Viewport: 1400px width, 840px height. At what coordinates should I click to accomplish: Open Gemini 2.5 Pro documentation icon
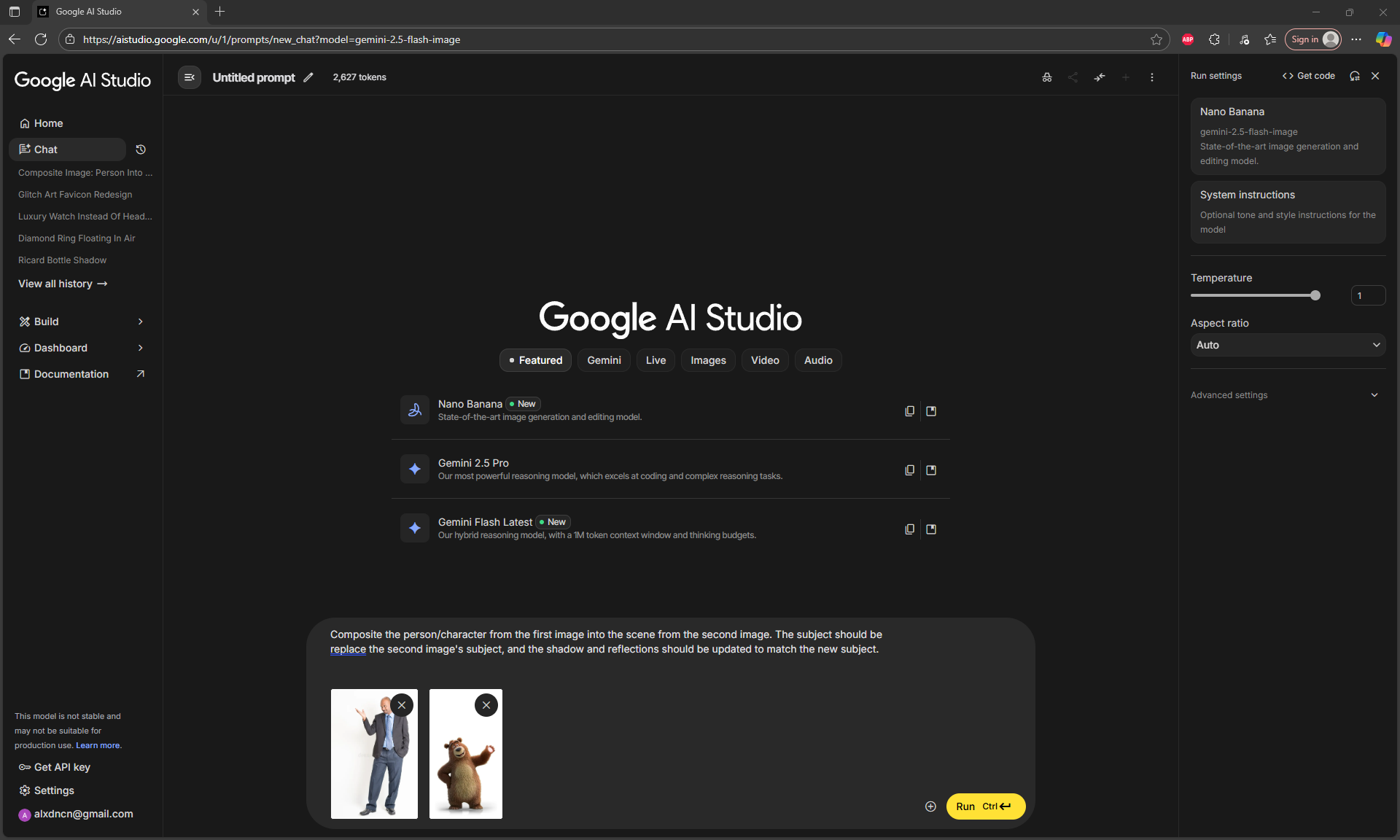pos(931,470)
